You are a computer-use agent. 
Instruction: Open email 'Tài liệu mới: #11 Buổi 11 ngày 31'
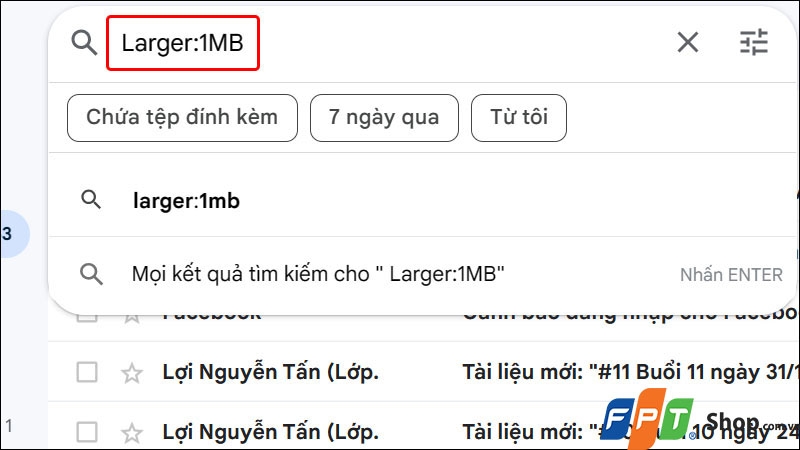630,372
